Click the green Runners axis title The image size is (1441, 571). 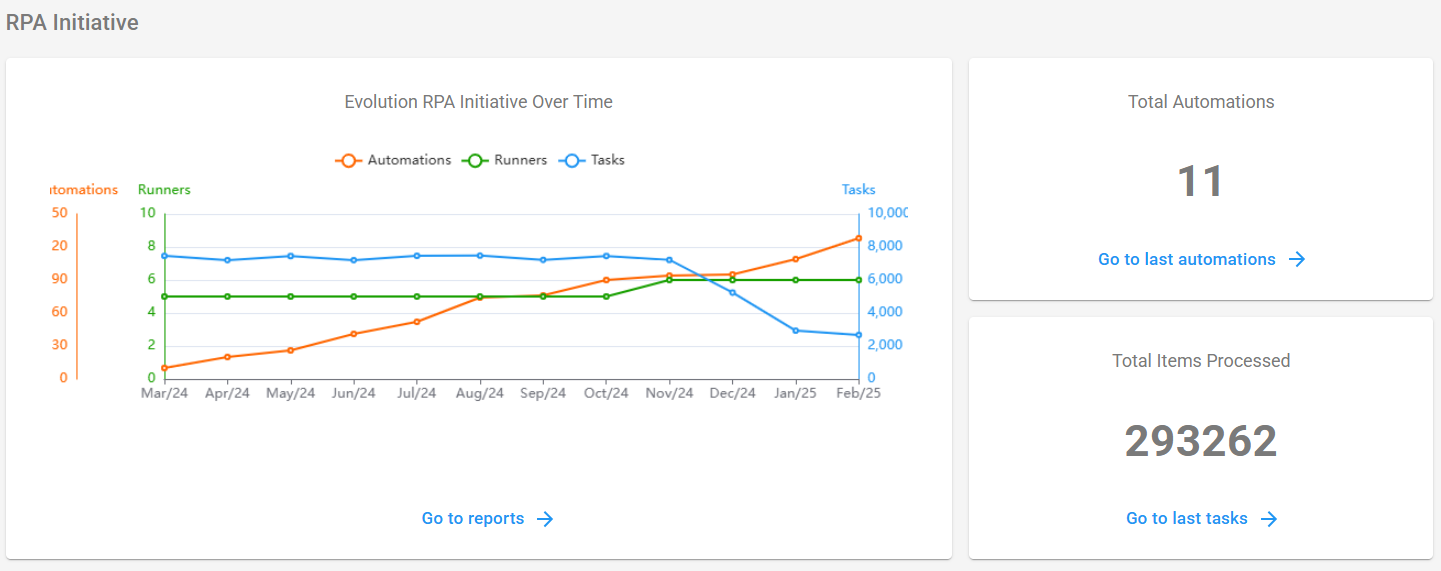pyautogui.click(x=164, y=189)
